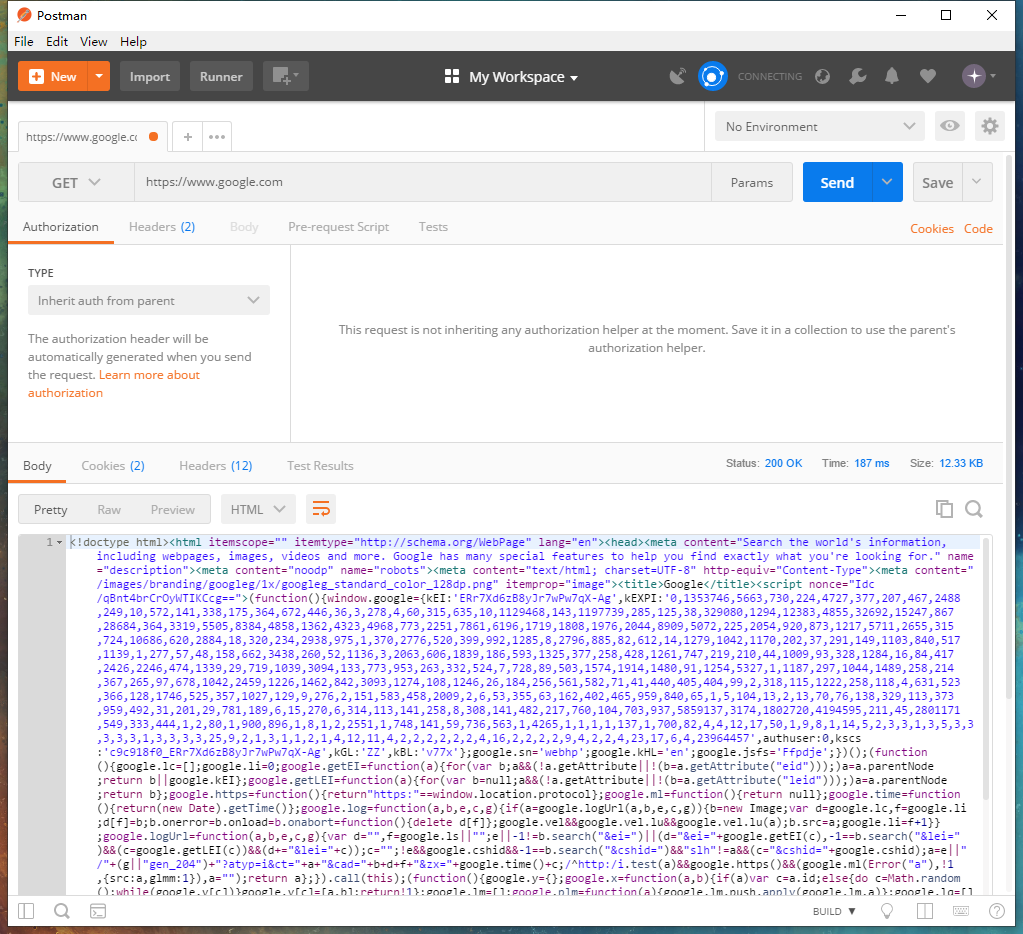Switch response view to Pretty
The width and height of the screenshot is (1023, 934).
tap(50, 509)
